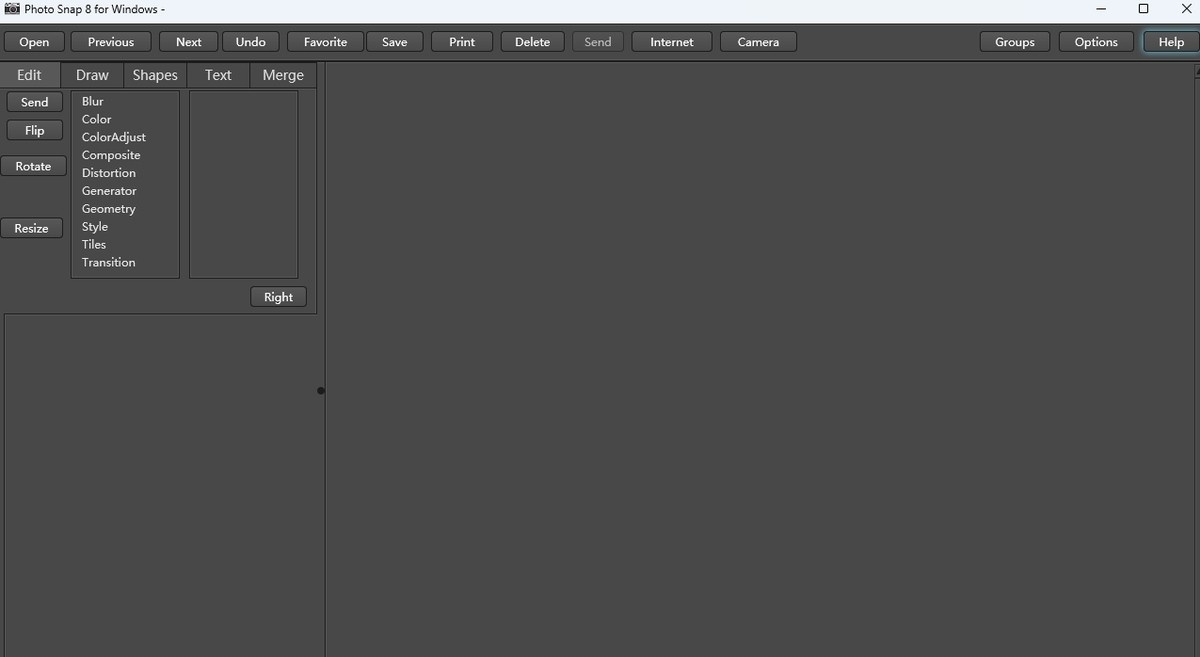Viewport: 1200px width, 657px height.
Task: Advance with the Next button
Action: [188, 42]
